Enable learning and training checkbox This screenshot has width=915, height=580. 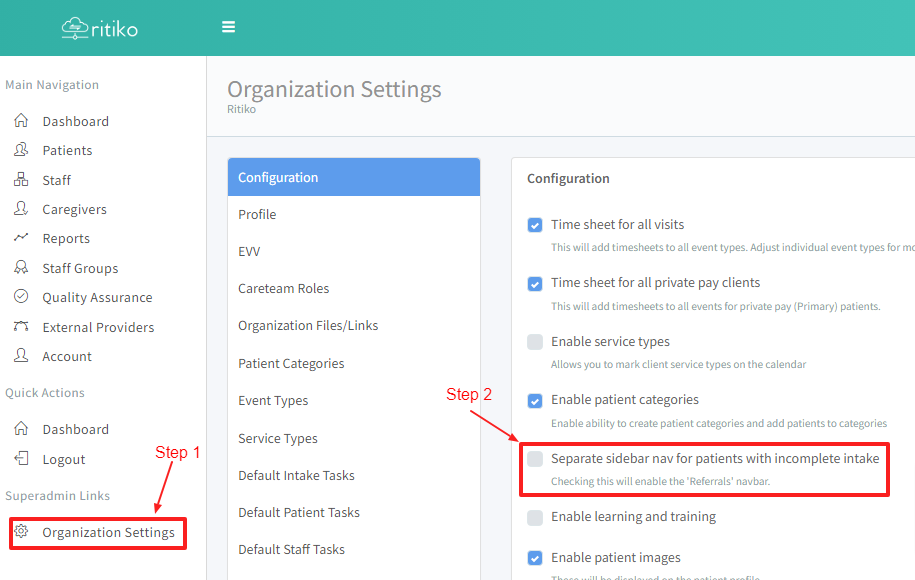535,517
